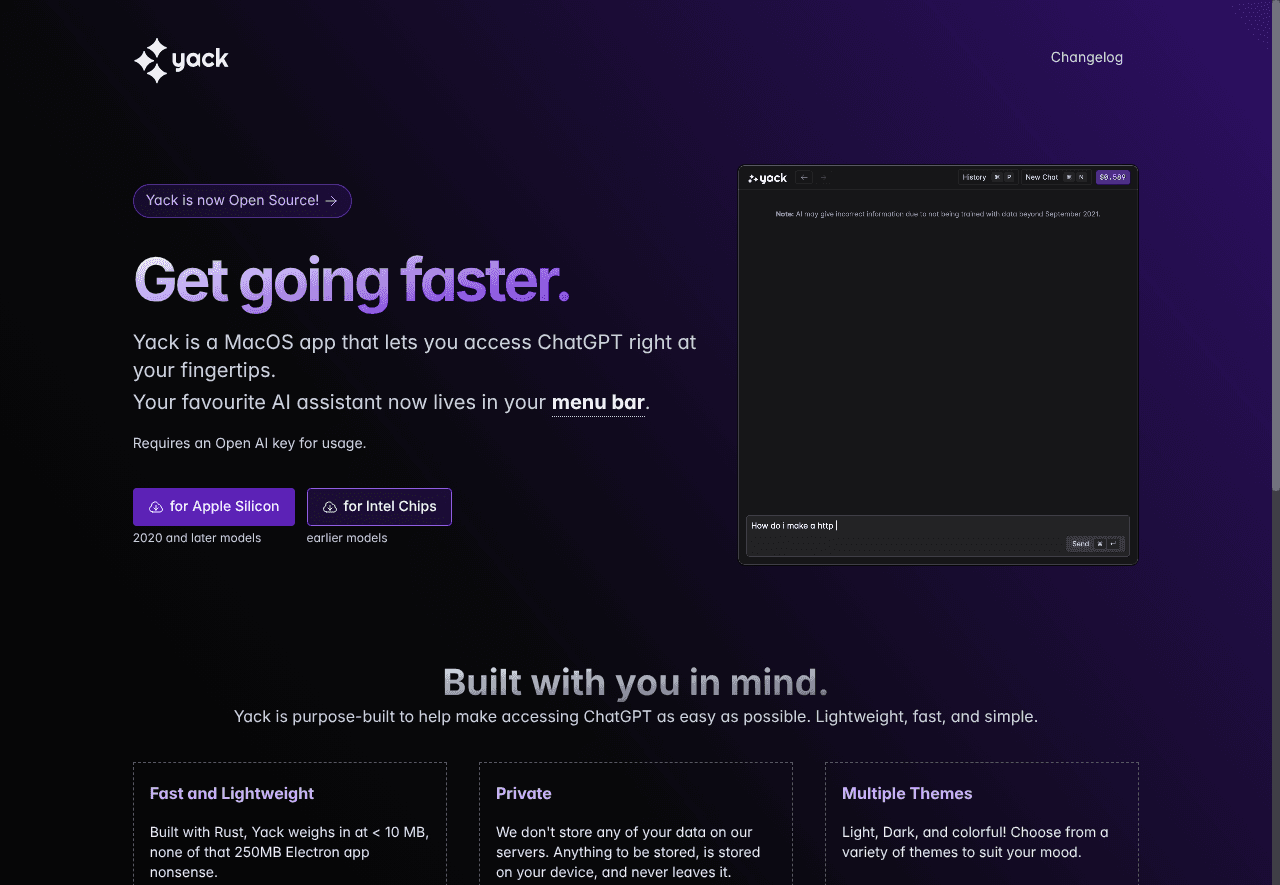Click the arrow icon in Open Source banner
1280x885 pixels.
coord(331,201)
